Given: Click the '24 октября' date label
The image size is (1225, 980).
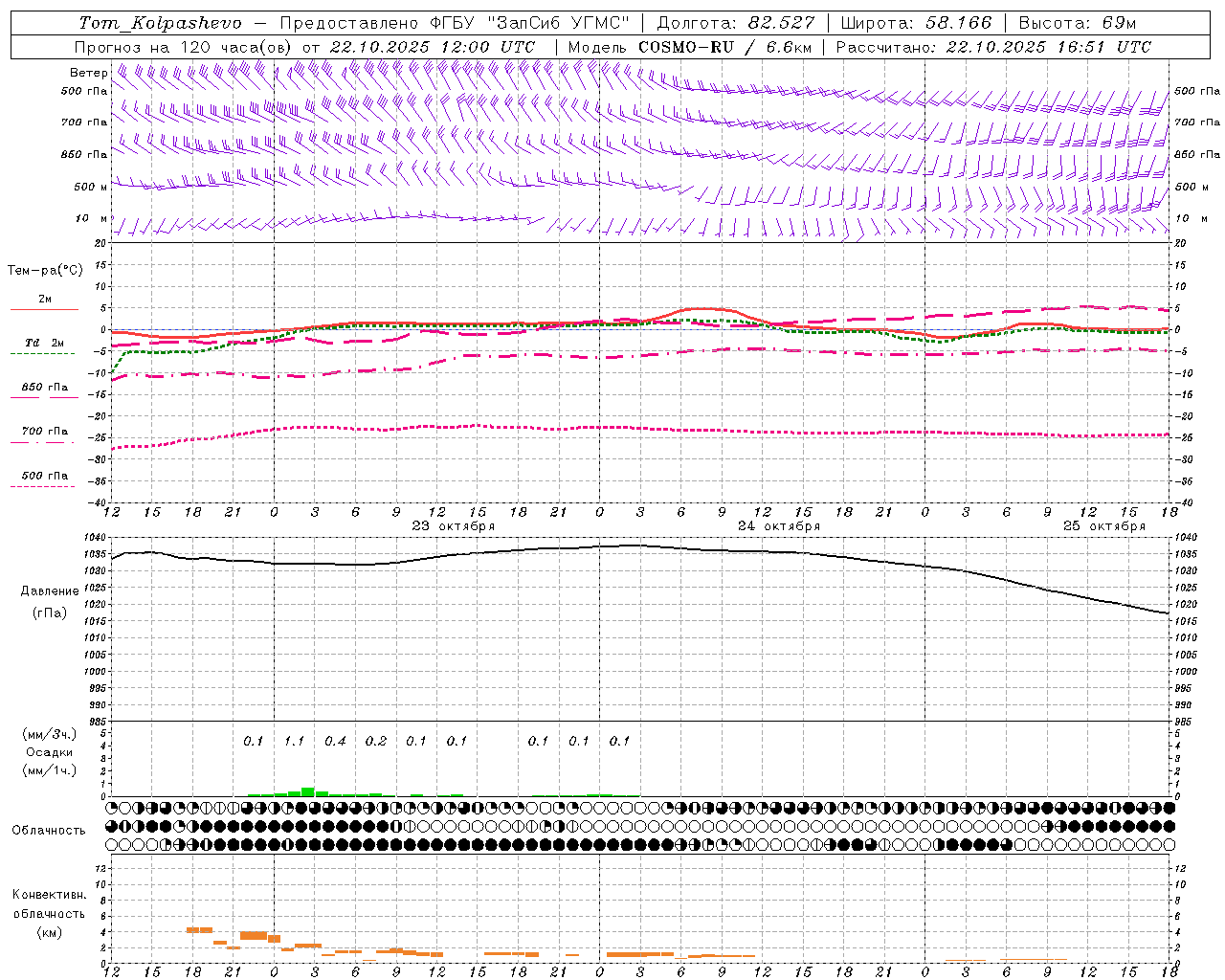Looking at the screenshot, I should tap(779, 526).
